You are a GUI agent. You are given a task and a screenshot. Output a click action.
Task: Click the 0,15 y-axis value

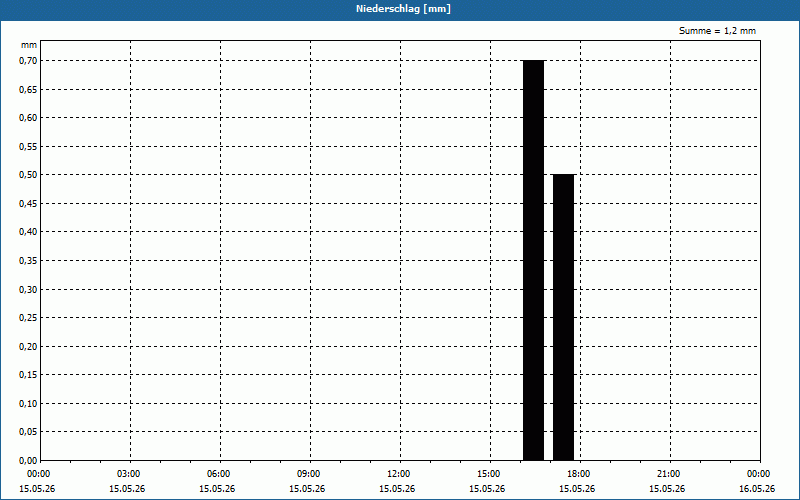[x=28, y=375]
